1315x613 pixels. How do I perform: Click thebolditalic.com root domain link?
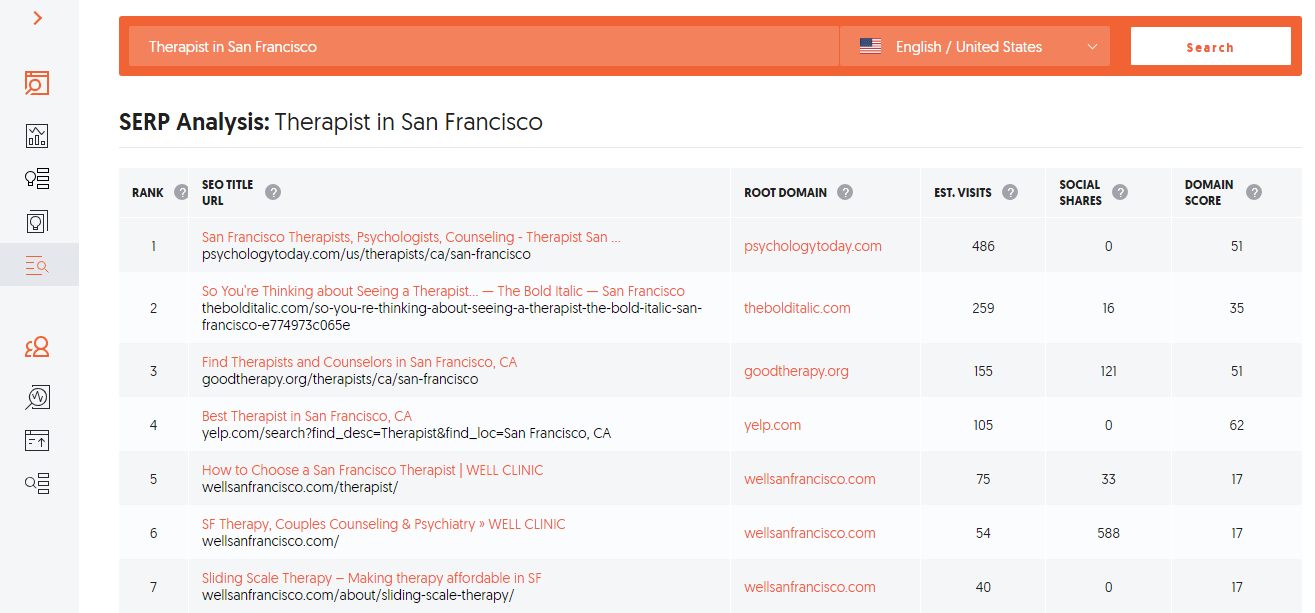tap(797, 308)
